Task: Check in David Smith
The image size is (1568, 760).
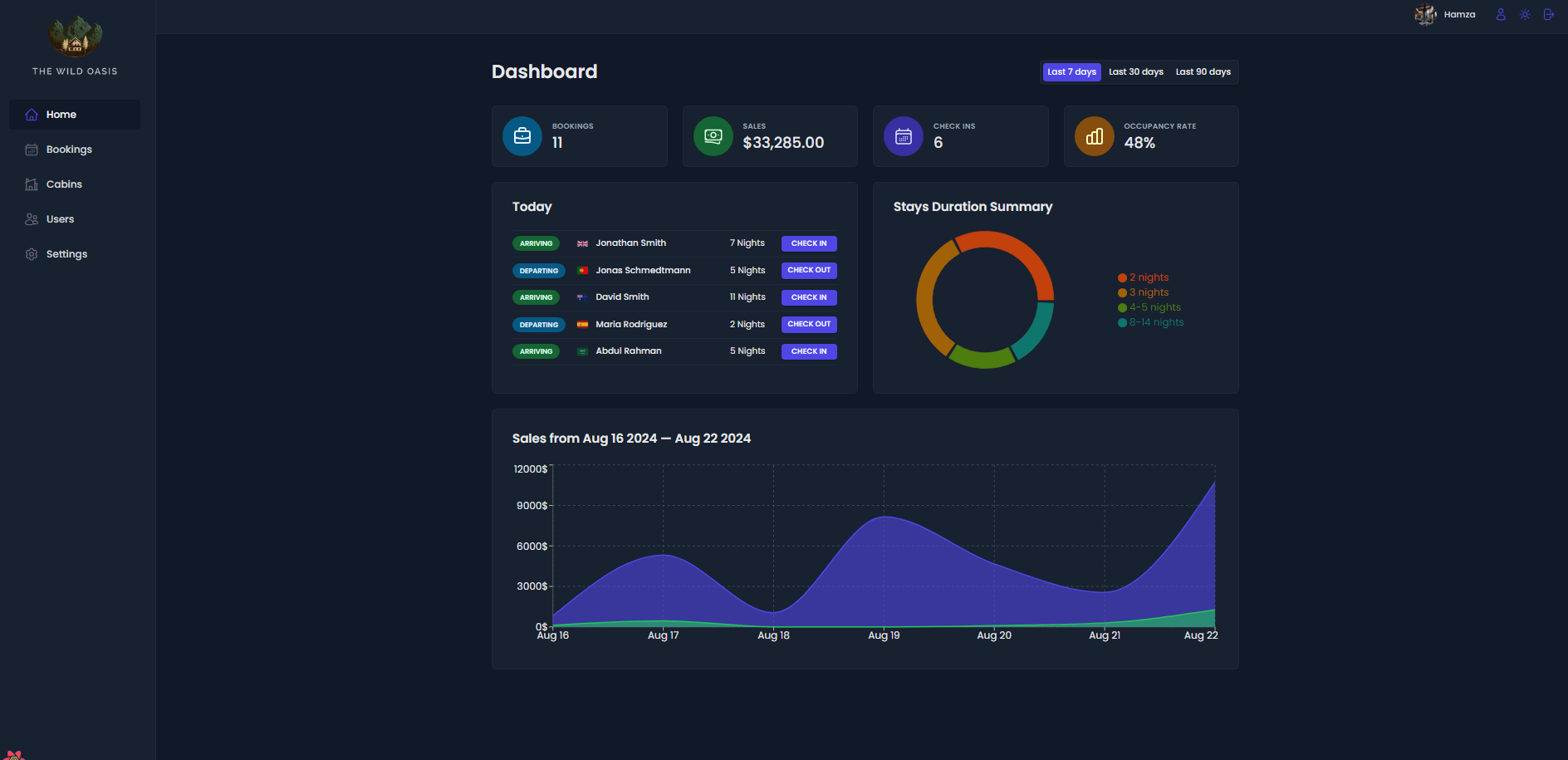Action: (x=809, y=297)
